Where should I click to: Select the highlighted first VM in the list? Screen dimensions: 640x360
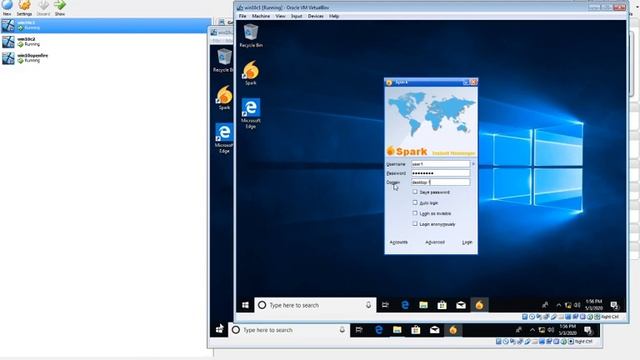tap(106, 25)
